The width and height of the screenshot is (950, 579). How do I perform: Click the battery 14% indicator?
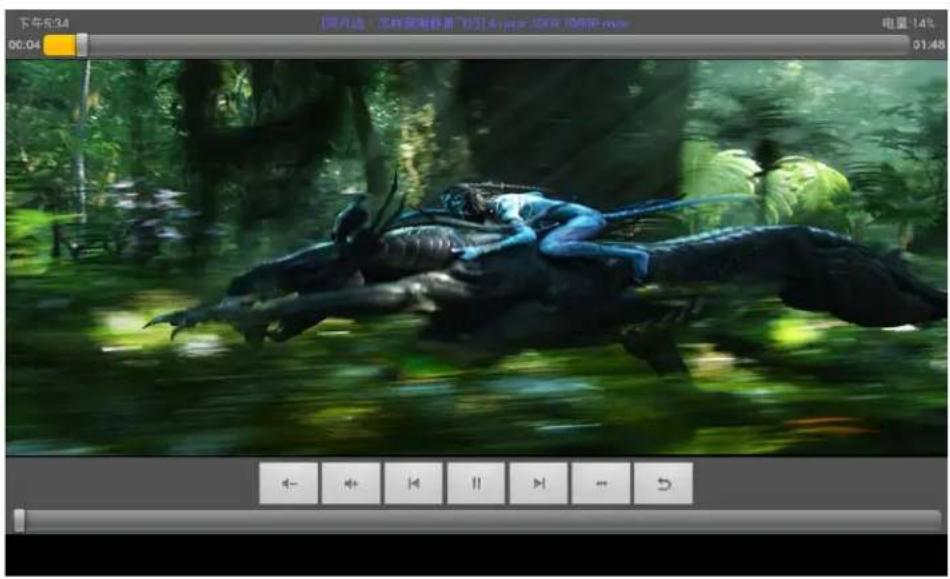tap(908, 24)
